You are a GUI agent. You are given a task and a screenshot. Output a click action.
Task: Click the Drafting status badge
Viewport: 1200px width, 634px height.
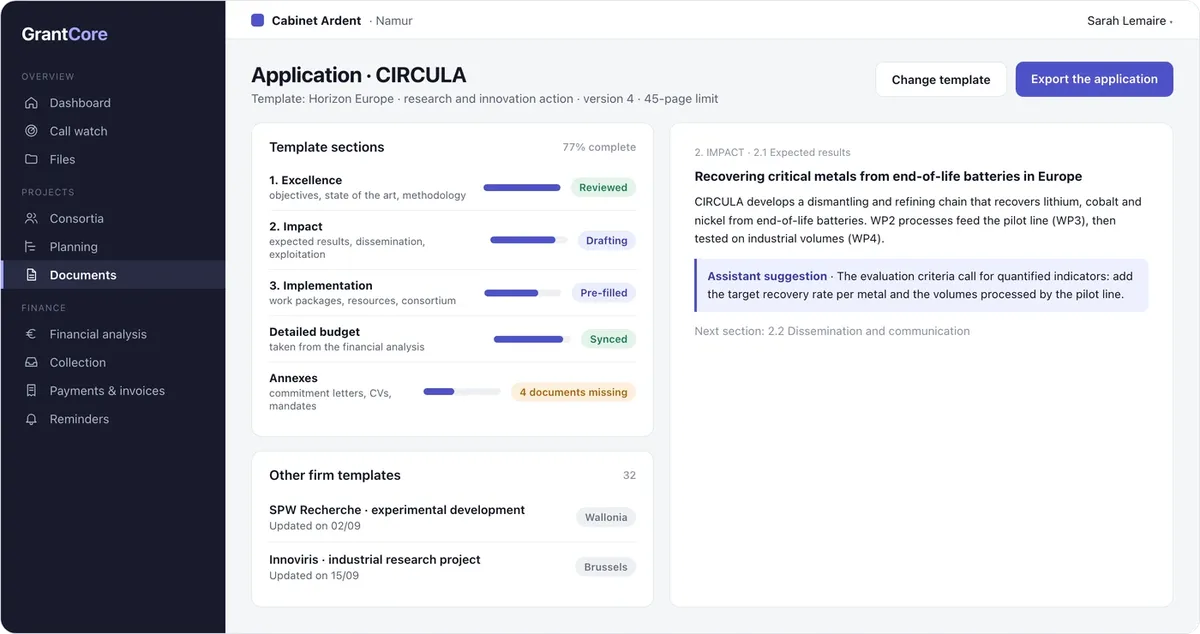tap(607, 240)
